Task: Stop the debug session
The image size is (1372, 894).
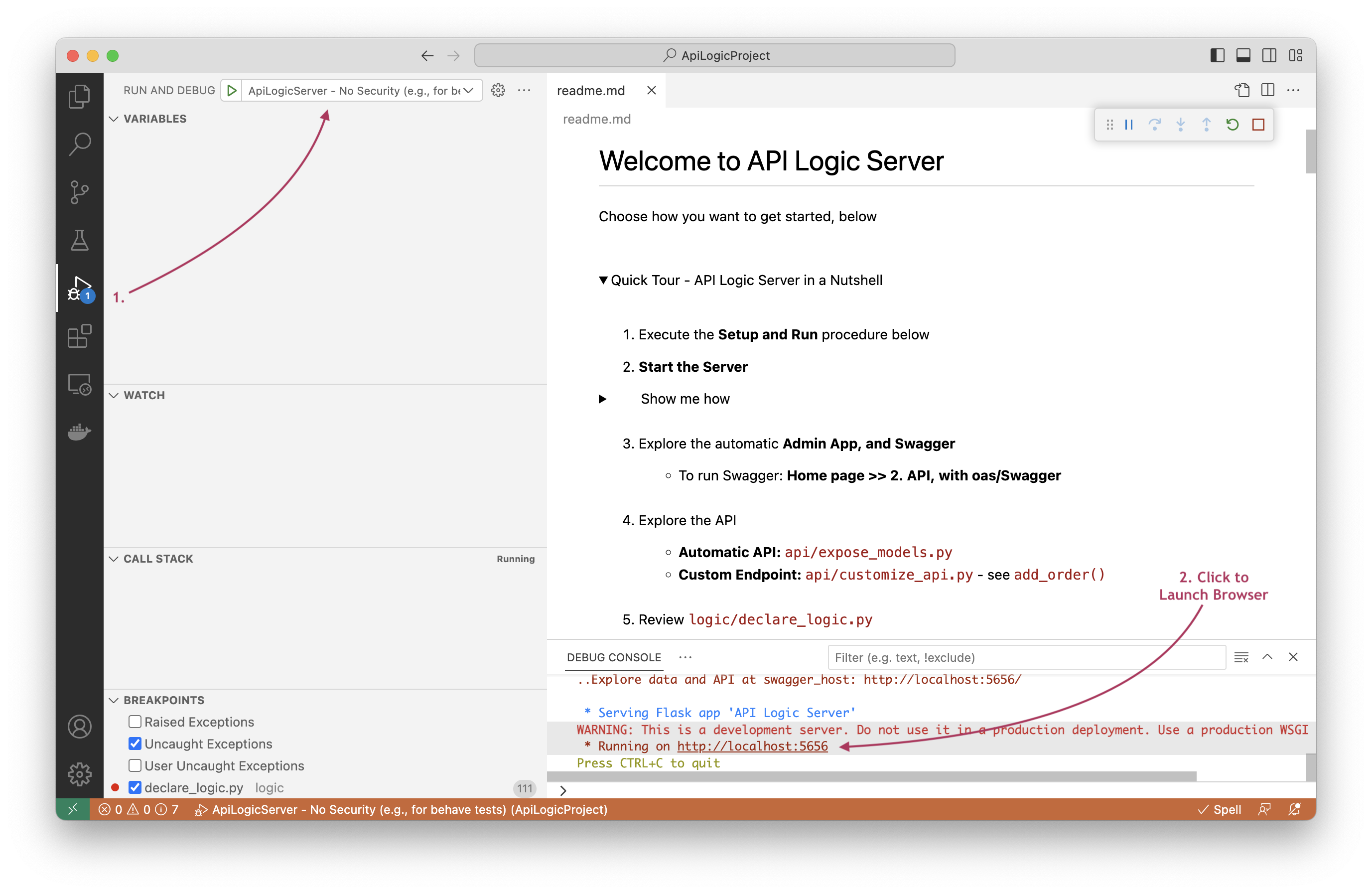Action: [1258, 125]
